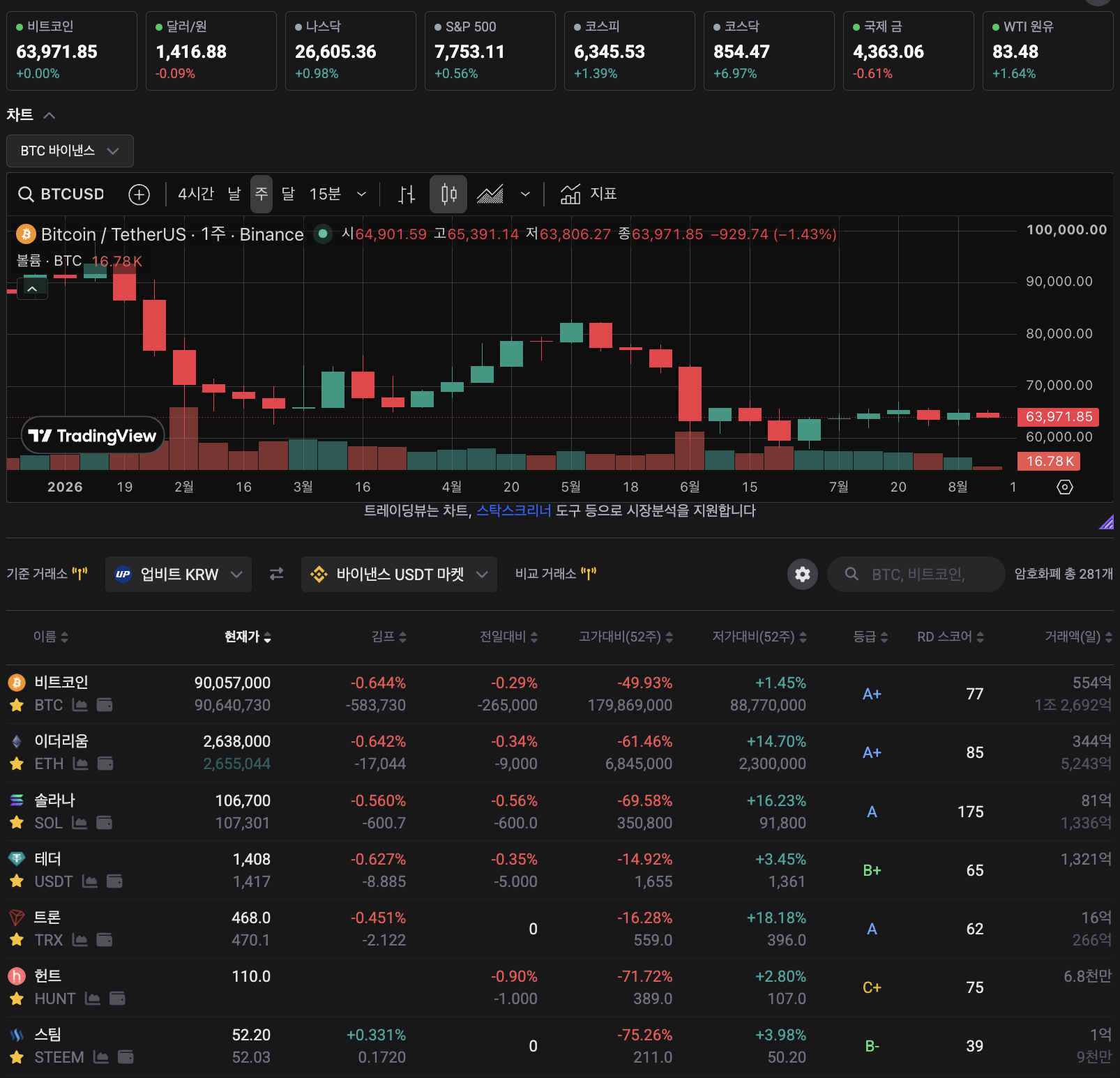Toggle the 스팀 favorite star

pos(17,1057)
